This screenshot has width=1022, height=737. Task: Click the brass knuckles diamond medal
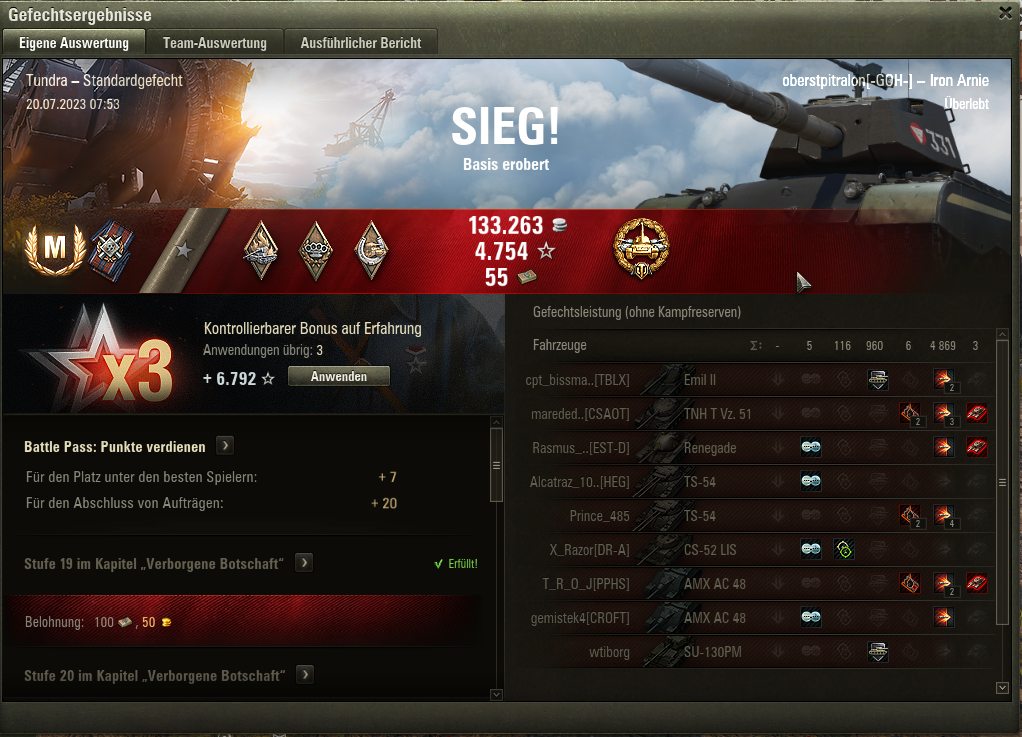(x=316, y=250)
